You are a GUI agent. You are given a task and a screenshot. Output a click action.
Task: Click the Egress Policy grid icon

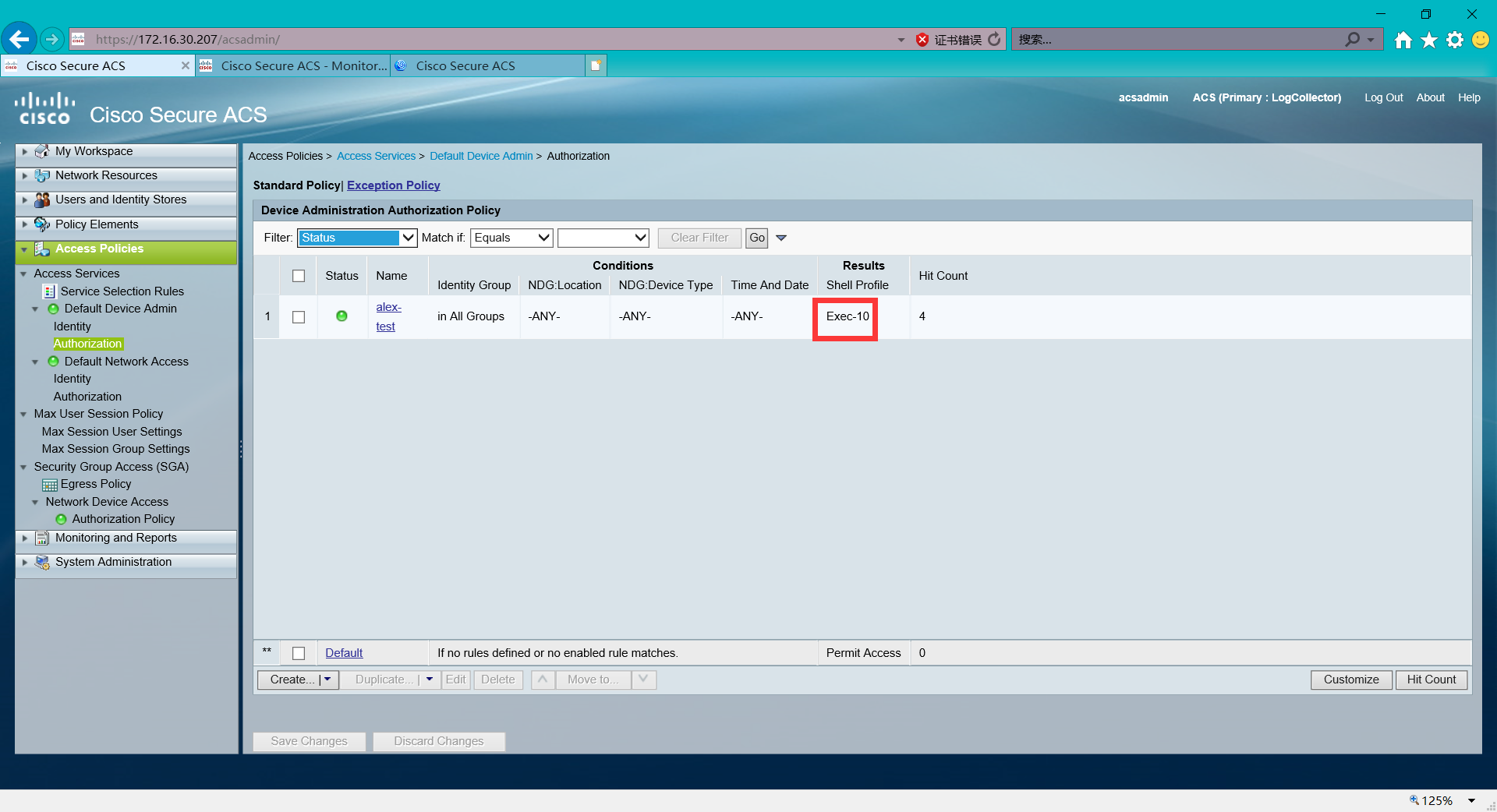tap(50, 485)
